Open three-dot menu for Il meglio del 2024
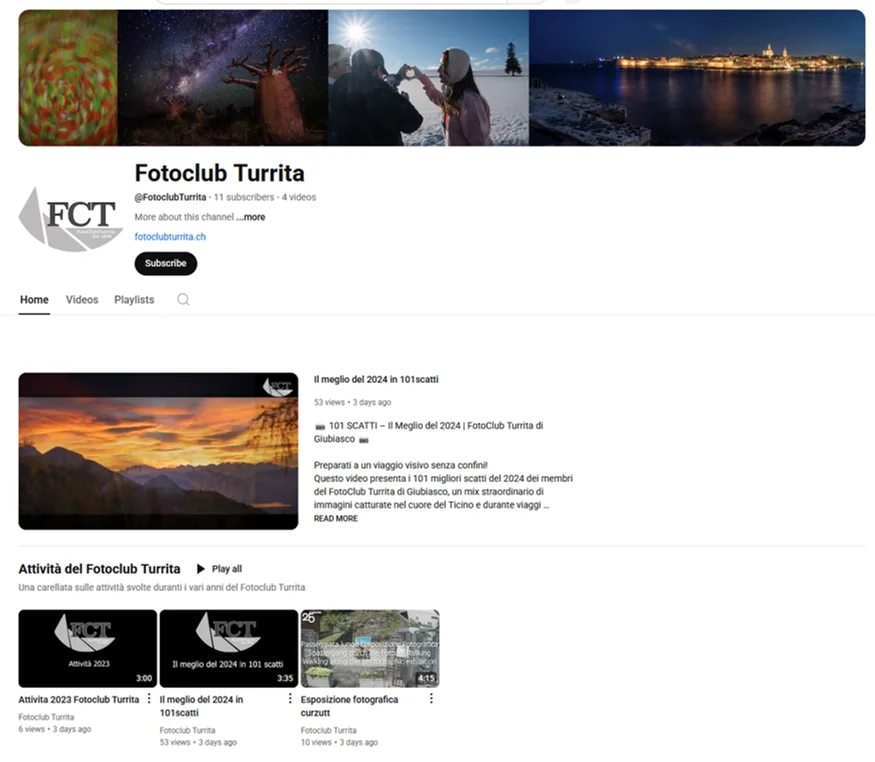Screen dimensions: 875x762 click(x=290, y=698)
